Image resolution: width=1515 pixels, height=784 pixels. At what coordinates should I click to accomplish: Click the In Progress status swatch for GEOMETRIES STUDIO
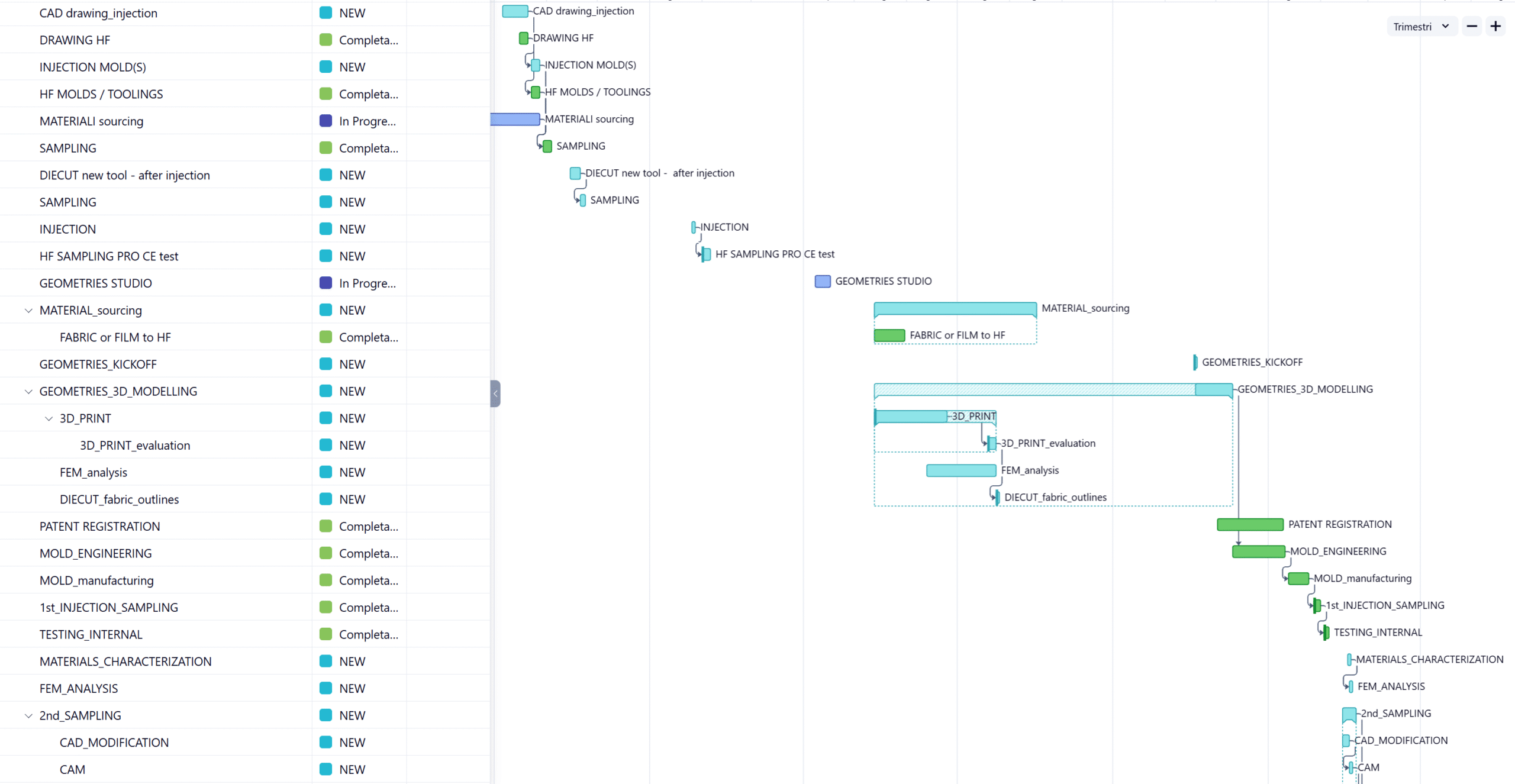tap(325, 283)
